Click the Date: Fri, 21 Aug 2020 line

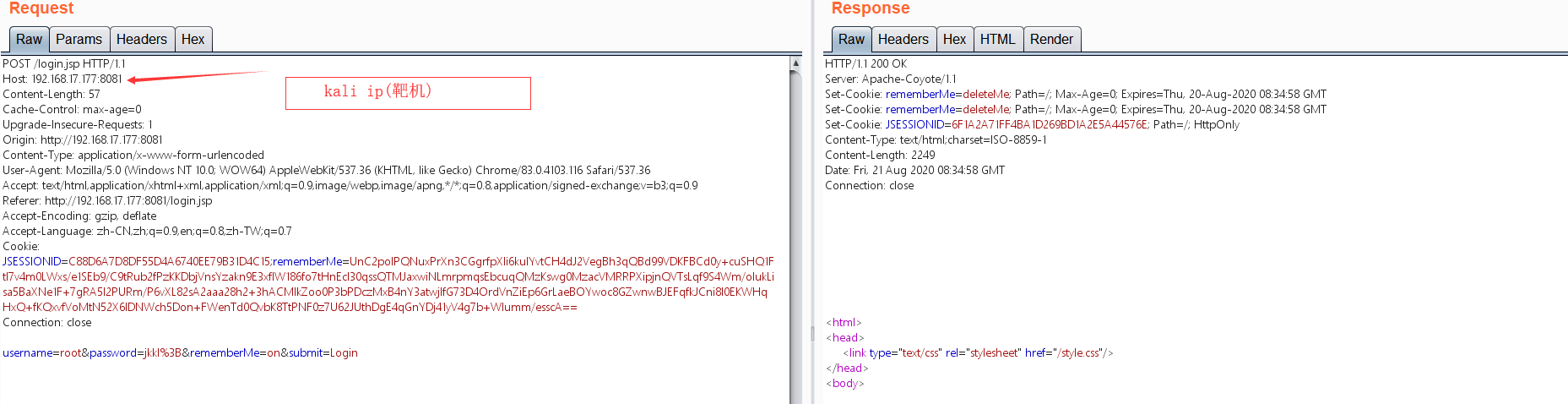(914, 170)
